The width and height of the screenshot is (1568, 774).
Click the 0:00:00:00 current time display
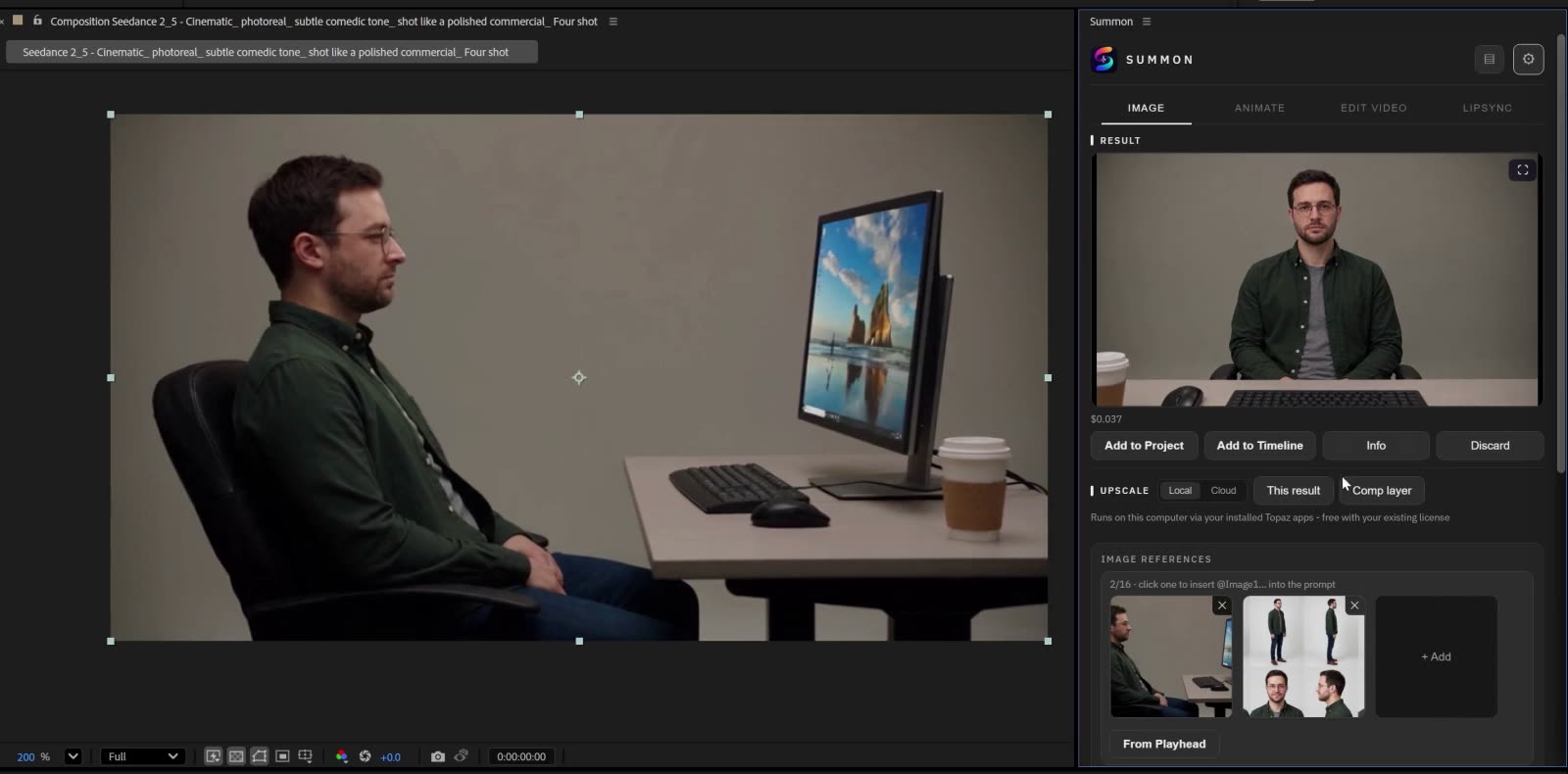click(x=521, y=756)
